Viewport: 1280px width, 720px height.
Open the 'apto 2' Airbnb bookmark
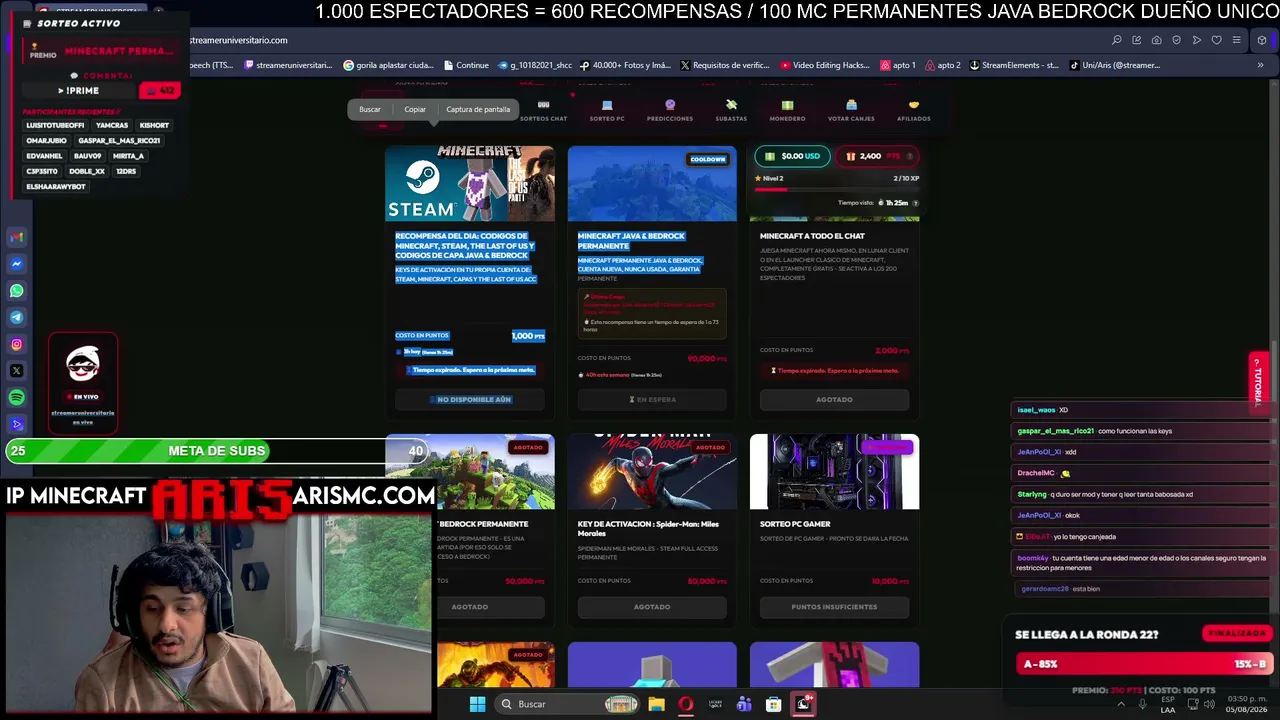[942, 65]
